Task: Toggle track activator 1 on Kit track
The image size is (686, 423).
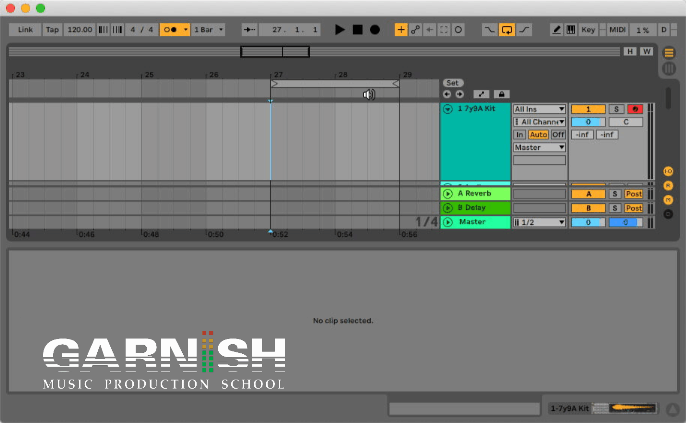Action: [588, 109]
